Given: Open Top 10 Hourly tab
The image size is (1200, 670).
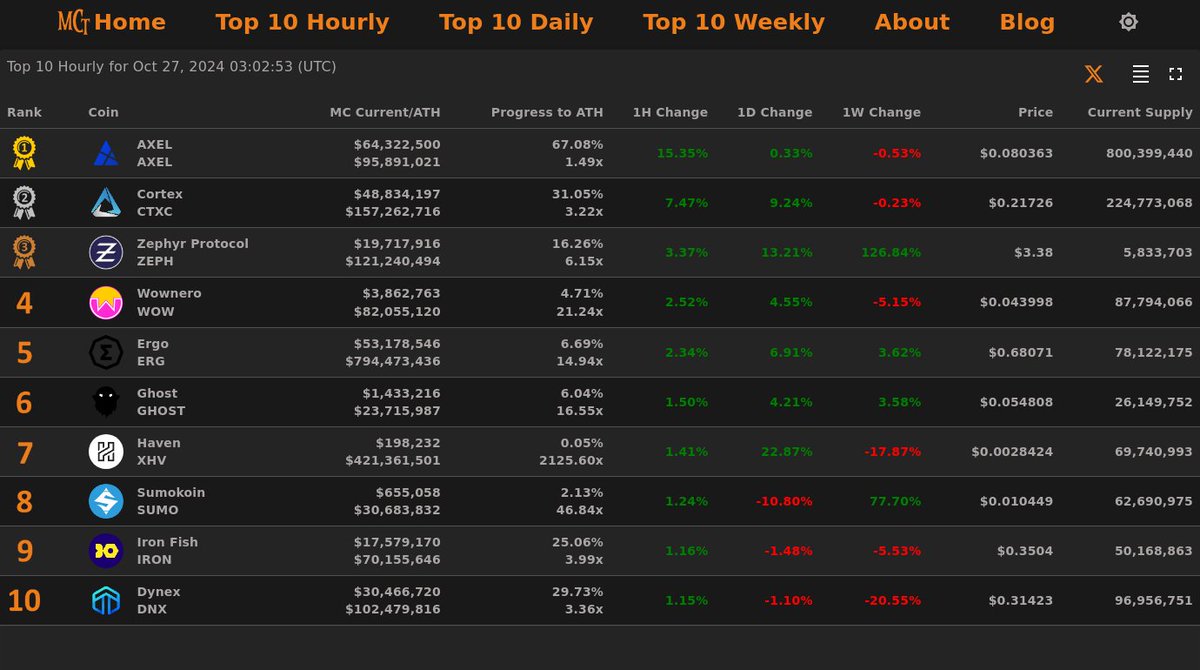Looking at the screenshot, I should click(x=302, y=22).
